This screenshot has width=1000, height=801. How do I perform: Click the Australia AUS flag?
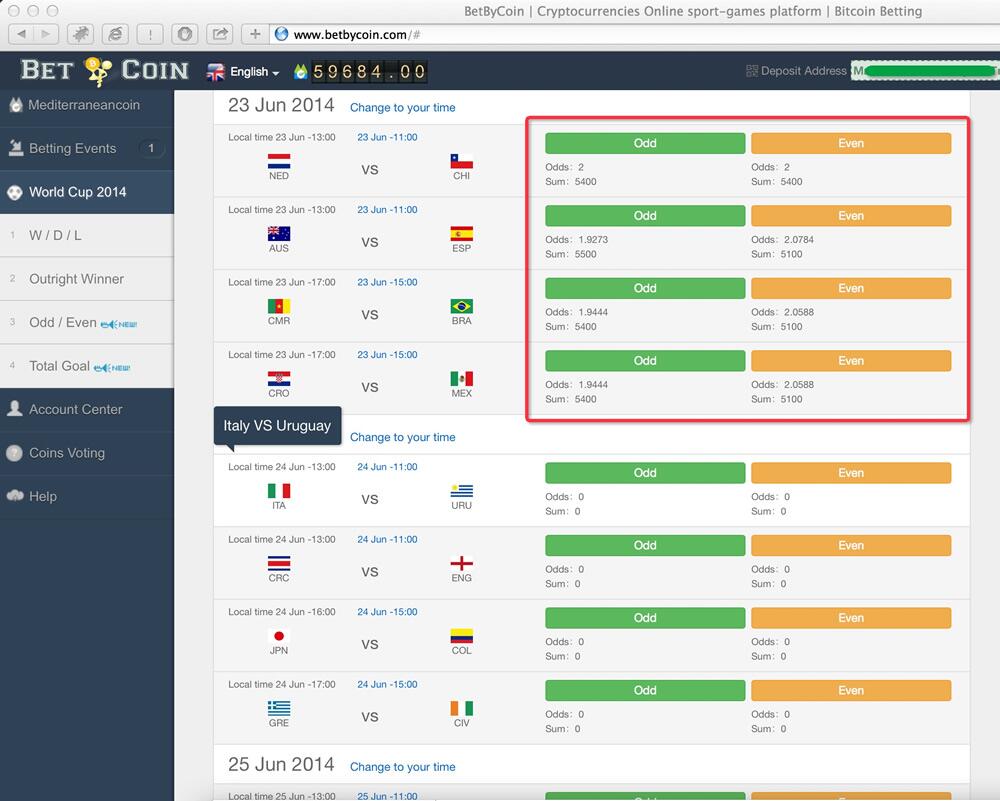tap(279, 233)
